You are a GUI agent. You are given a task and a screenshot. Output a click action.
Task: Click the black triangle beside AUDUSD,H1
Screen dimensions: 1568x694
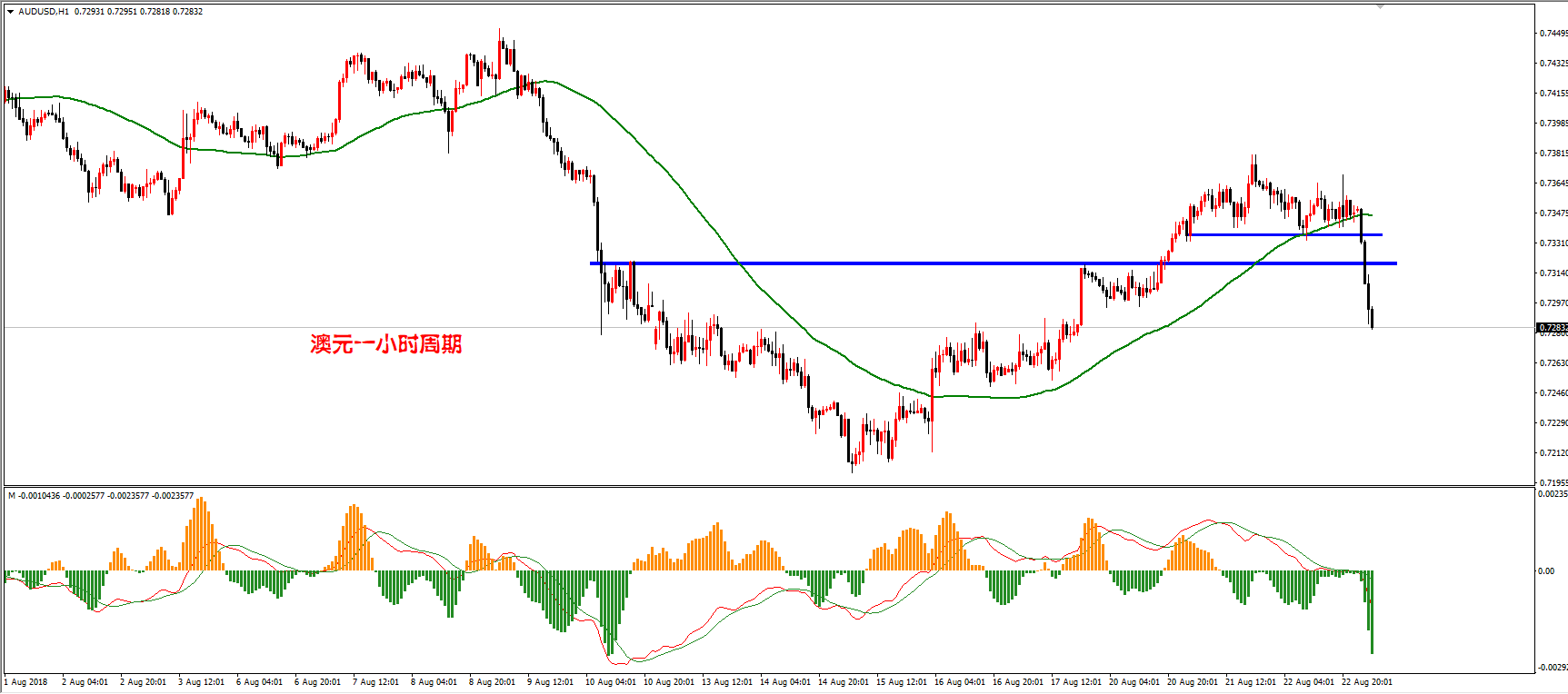pyautogui.click(x=10, y=12)
